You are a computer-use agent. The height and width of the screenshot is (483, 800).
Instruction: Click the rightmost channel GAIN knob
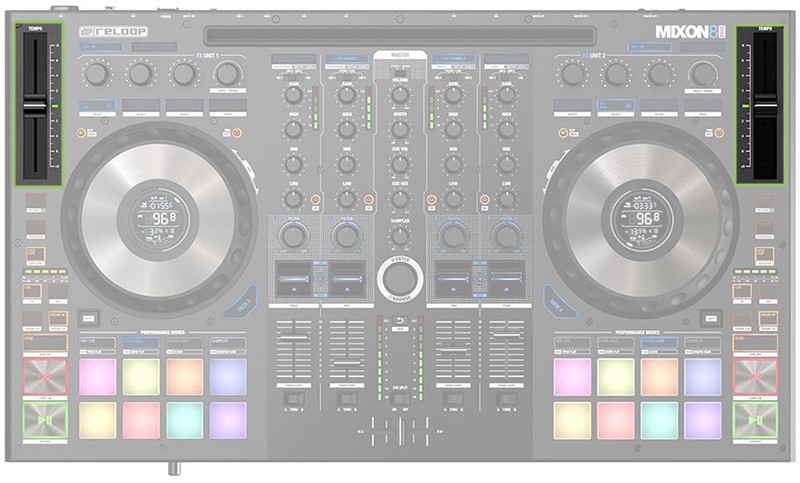(x=507, y=95)
